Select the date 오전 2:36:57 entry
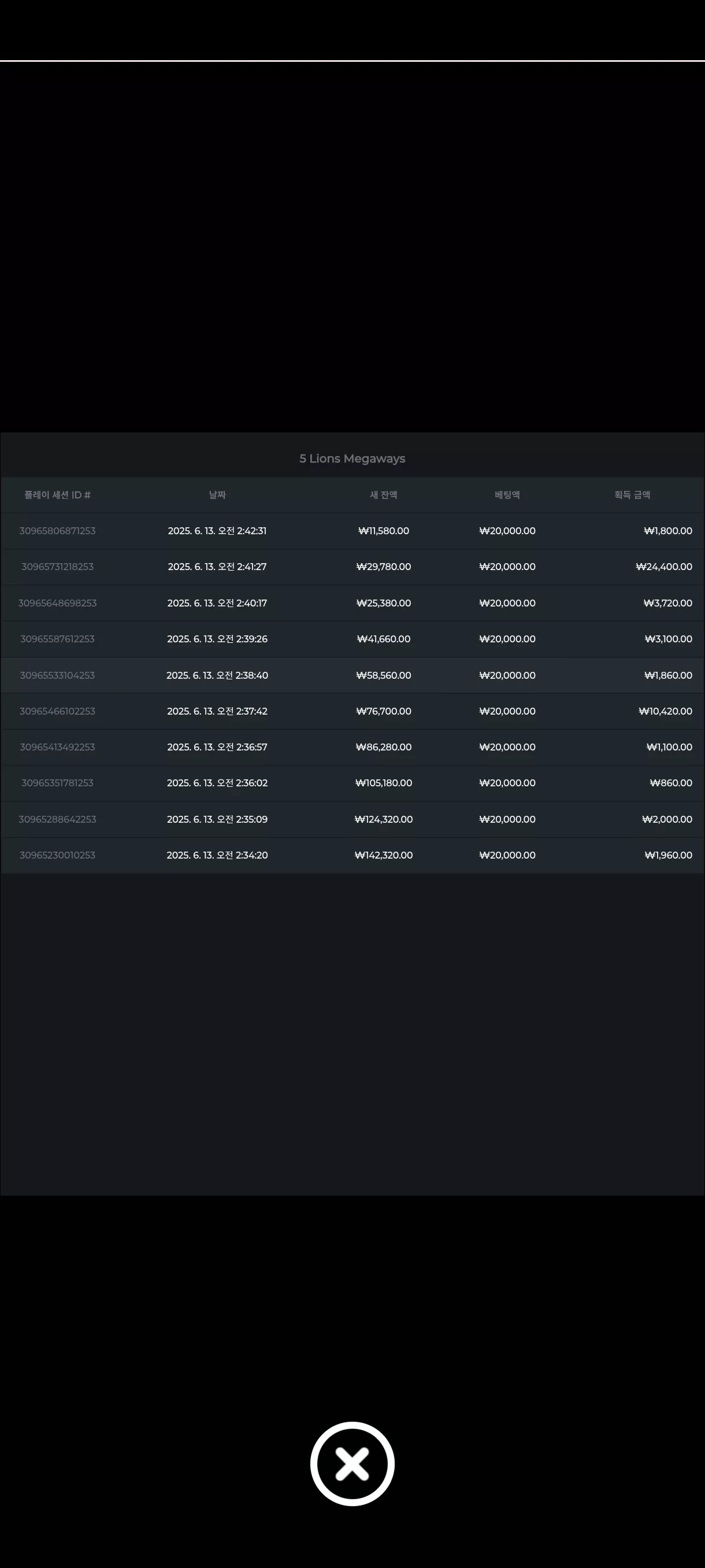This screenshot has width=705, height=1568. 217,747
